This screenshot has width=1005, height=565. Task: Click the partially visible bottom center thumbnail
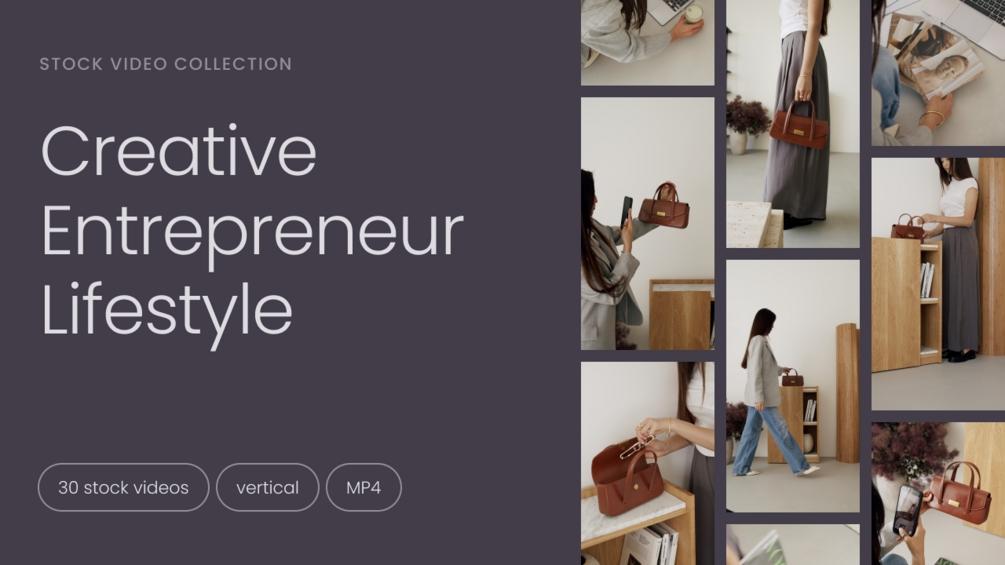[793, 545]
